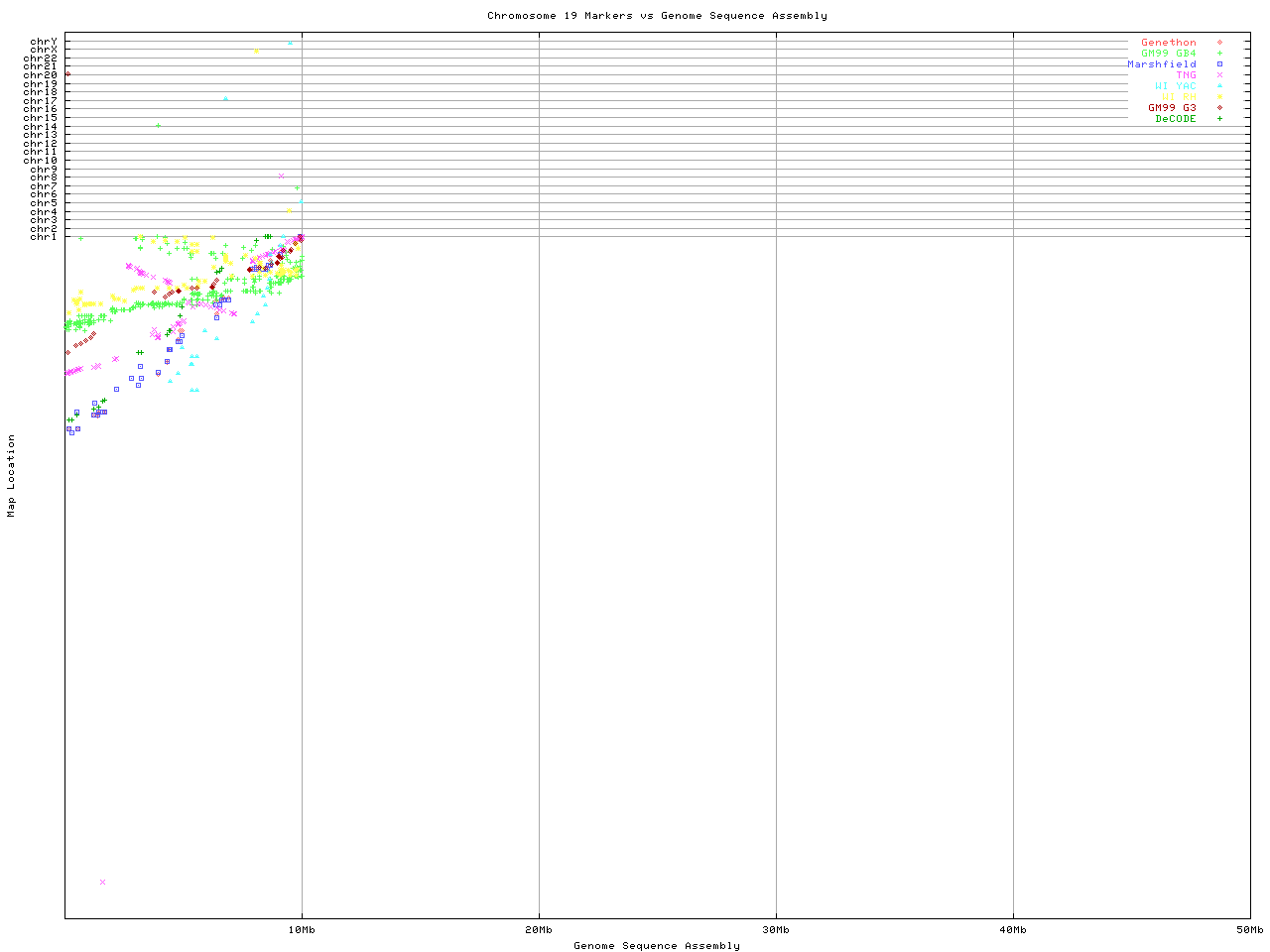Select the vertical Map Location axis title

12,476
